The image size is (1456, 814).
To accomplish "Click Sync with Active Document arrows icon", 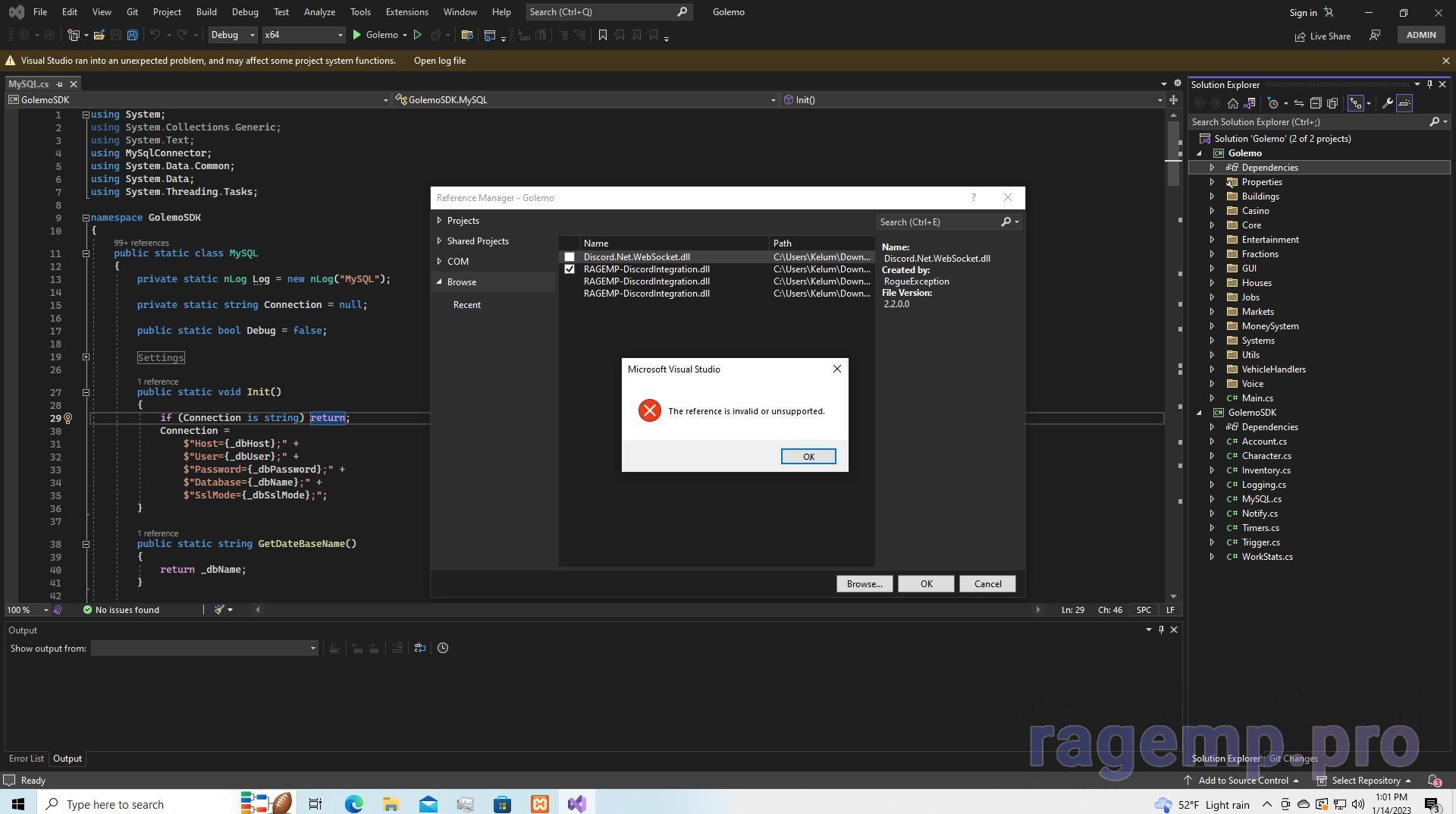I will tap(1298, 103).
